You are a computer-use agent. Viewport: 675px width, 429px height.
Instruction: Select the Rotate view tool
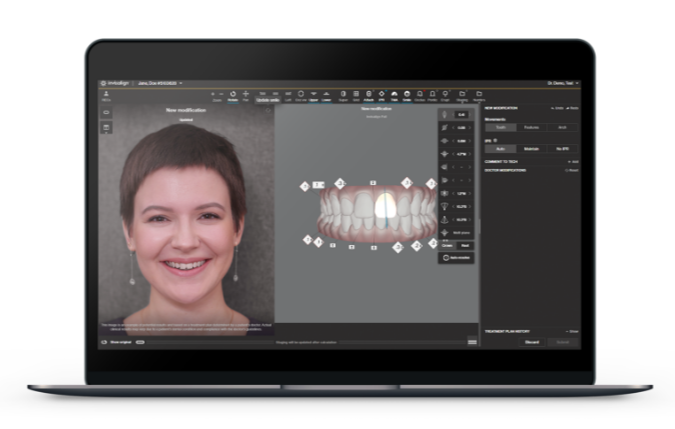click(232, 96)
